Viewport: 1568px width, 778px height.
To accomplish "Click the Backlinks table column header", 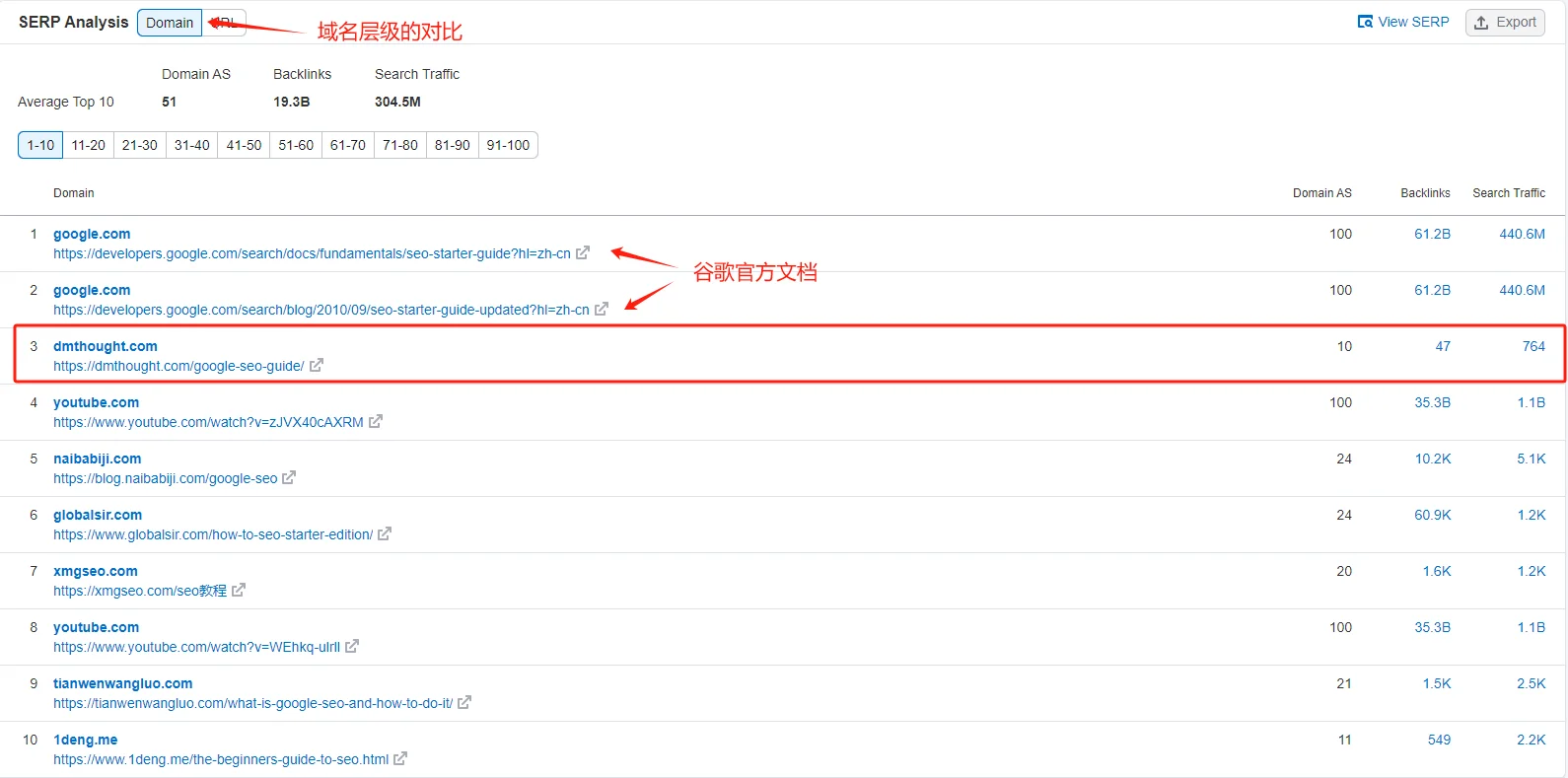I will 1425,193.
